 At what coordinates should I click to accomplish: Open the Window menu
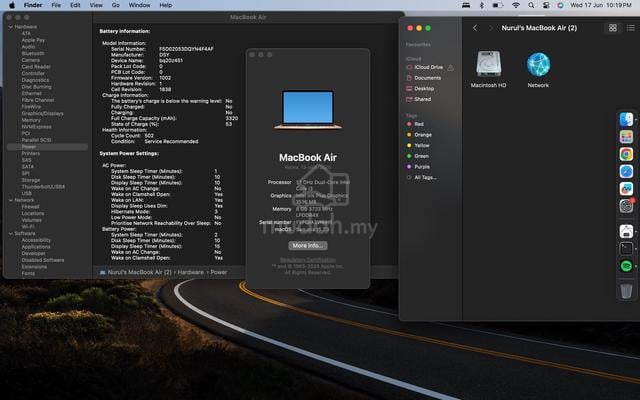[140, 5]
